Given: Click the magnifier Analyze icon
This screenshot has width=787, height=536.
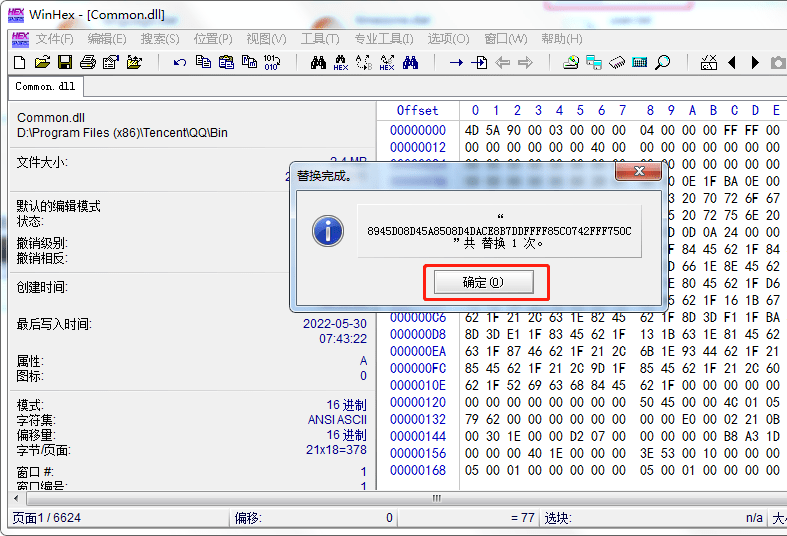Looking at the screenshot, I should pos(663,63).
